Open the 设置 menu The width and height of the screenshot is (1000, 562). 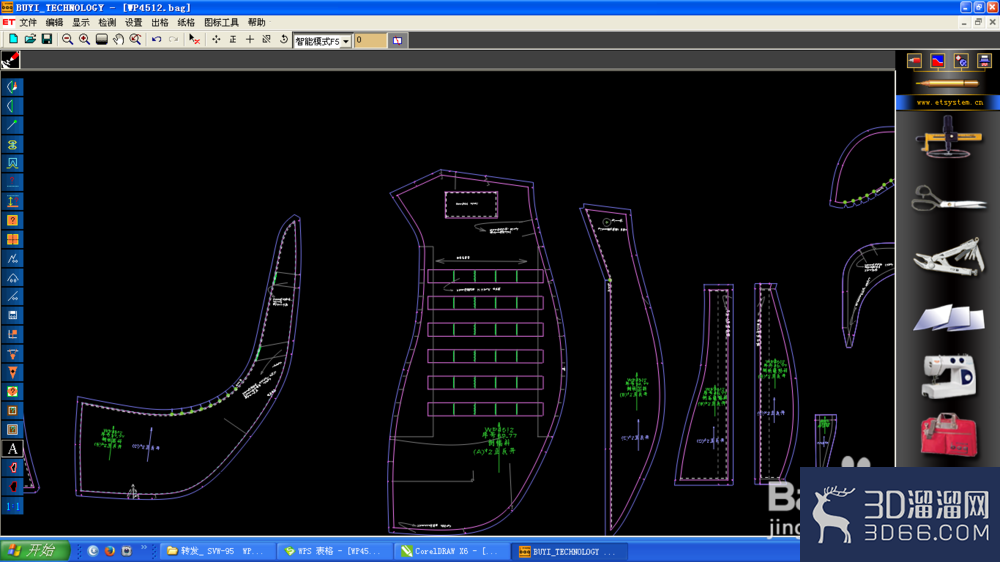coord(133,22)
